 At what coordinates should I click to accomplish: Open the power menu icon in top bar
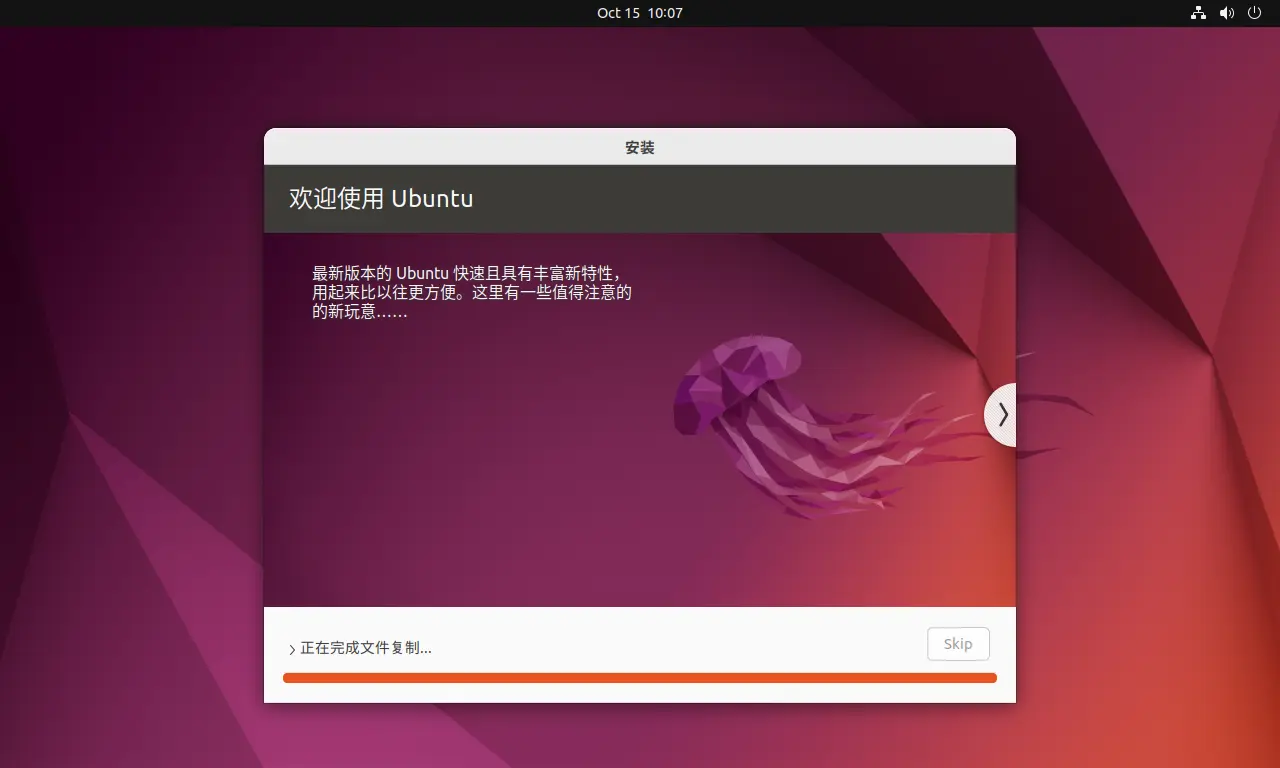tap(1256, 13)
